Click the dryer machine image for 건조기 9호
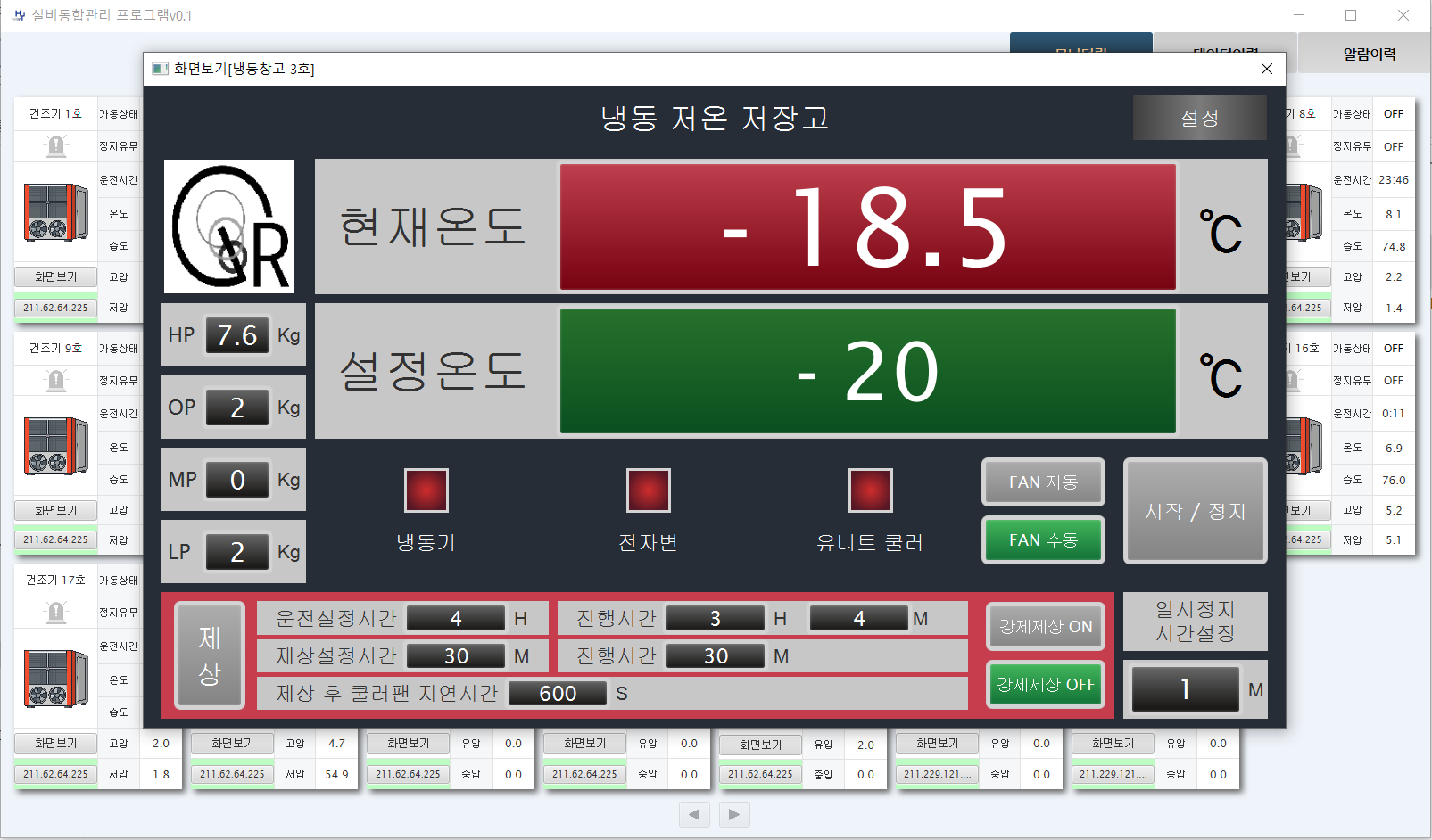1432x840 pixels. click(x=56, y=446)
